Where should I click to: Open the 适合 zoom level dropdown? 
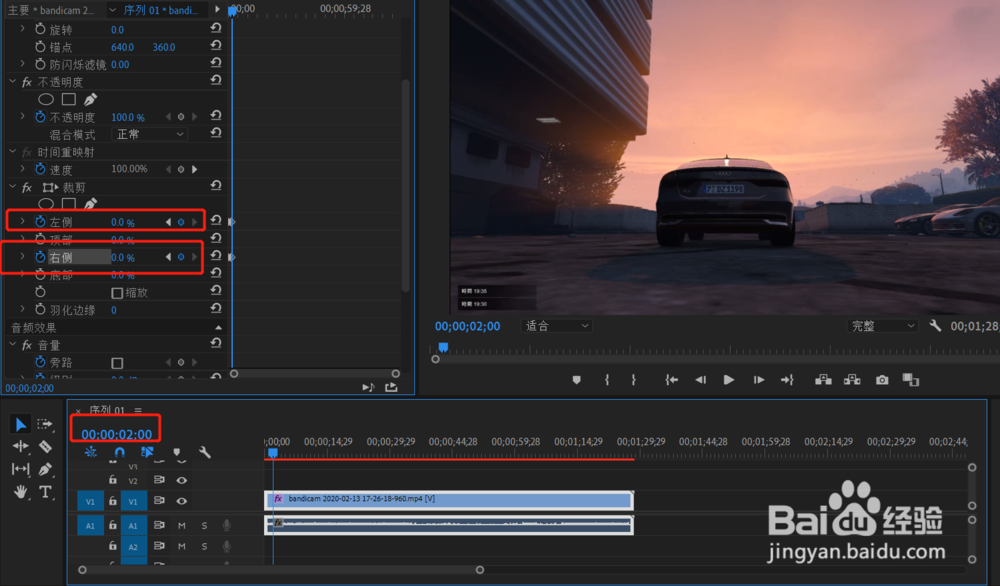click(556, 326)
